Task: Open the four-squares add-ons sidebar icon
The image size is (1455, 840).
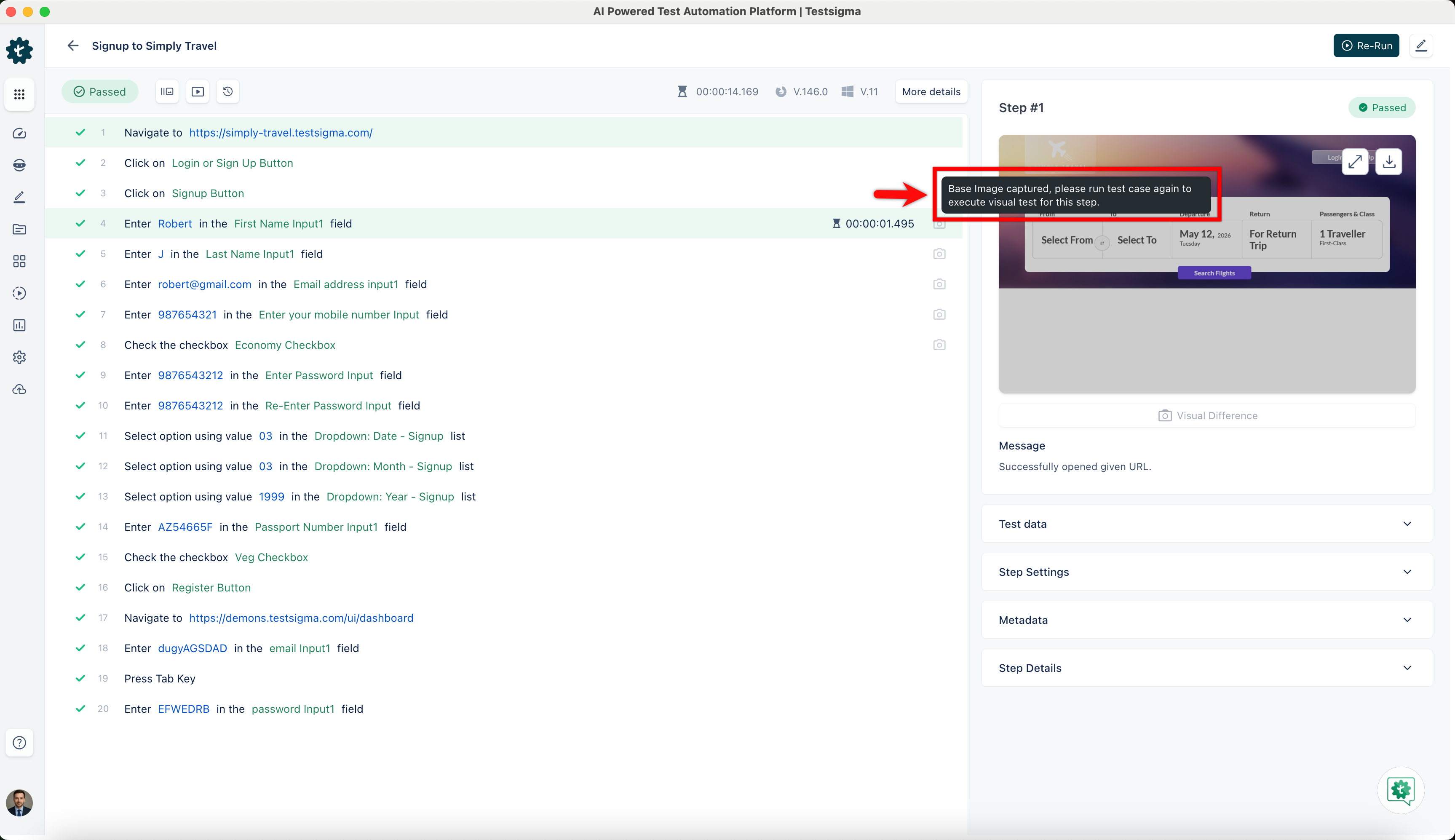Action: coord(19,261)
